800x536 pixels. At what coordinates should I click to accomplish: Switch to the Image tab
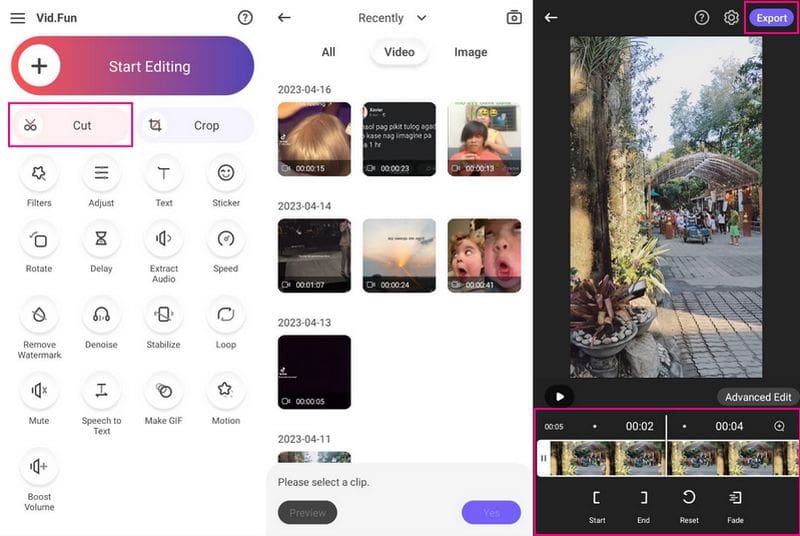[470, 52]
